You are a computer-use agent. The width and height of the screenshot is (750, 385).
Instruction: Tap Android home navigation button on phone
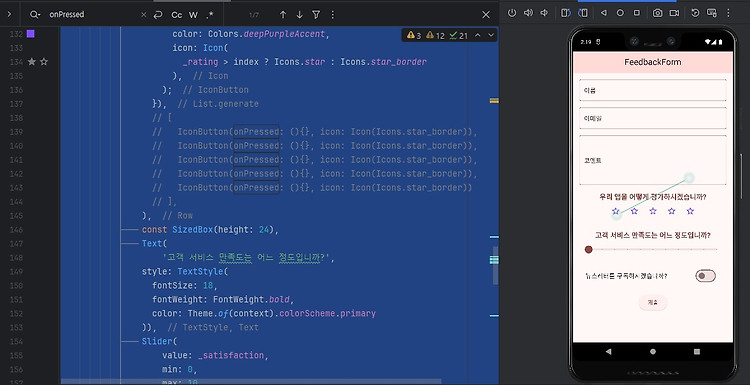pos(653,352)
